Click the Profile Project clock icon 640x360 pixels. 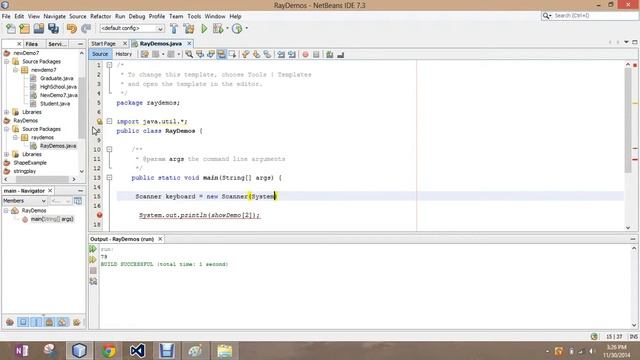[237, 29]
